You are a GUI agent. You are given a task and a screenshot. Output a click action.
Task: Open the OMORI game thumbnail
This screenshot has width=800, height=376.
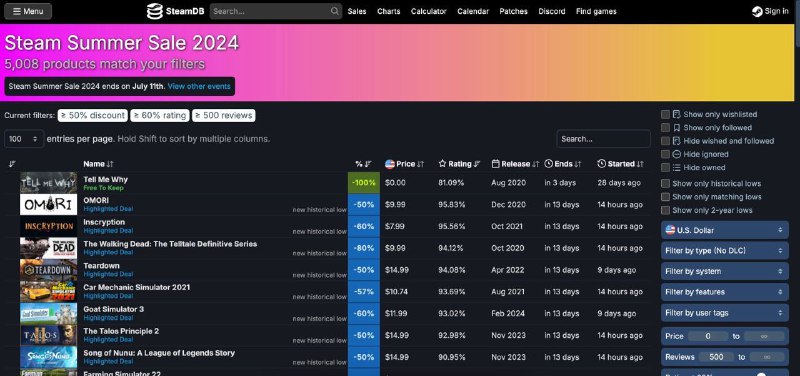48,205
